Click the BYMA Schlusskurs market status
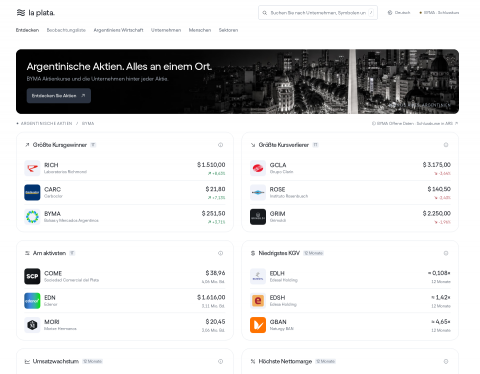 [x=439, y=13]
